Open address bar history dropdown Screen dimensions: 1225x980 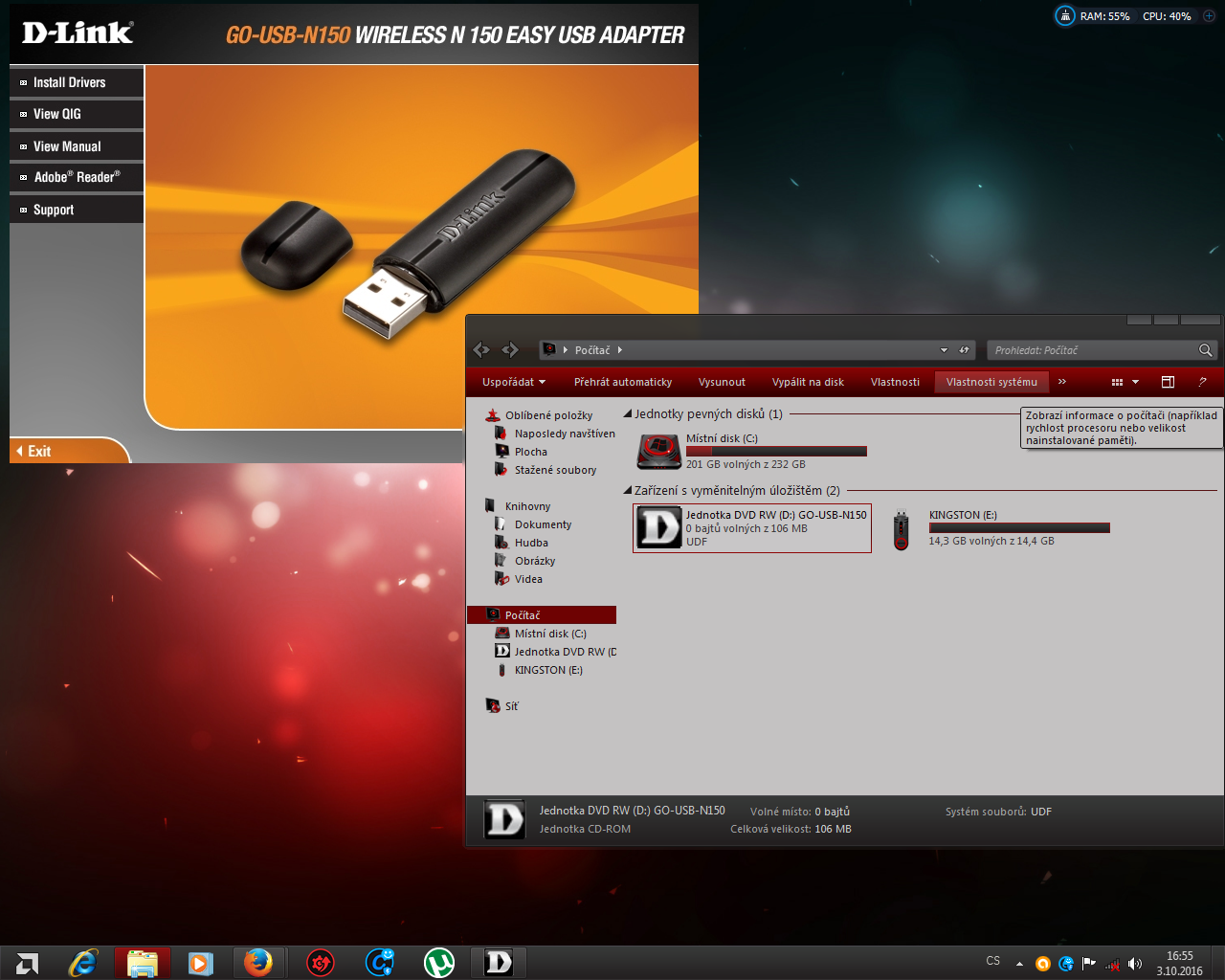pos(944,350)
